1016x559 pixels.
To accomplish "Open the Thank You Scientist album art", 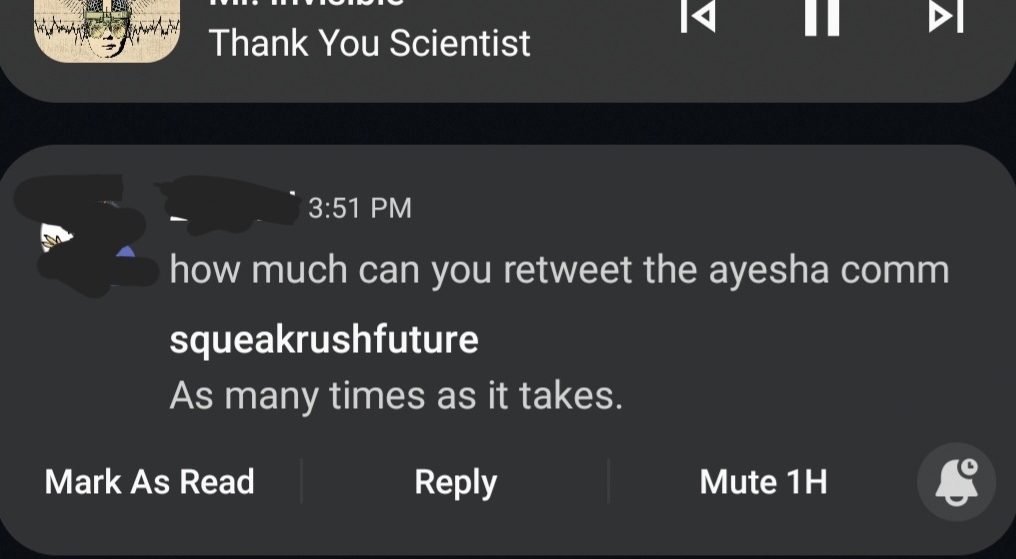I will tap(106, 28).
